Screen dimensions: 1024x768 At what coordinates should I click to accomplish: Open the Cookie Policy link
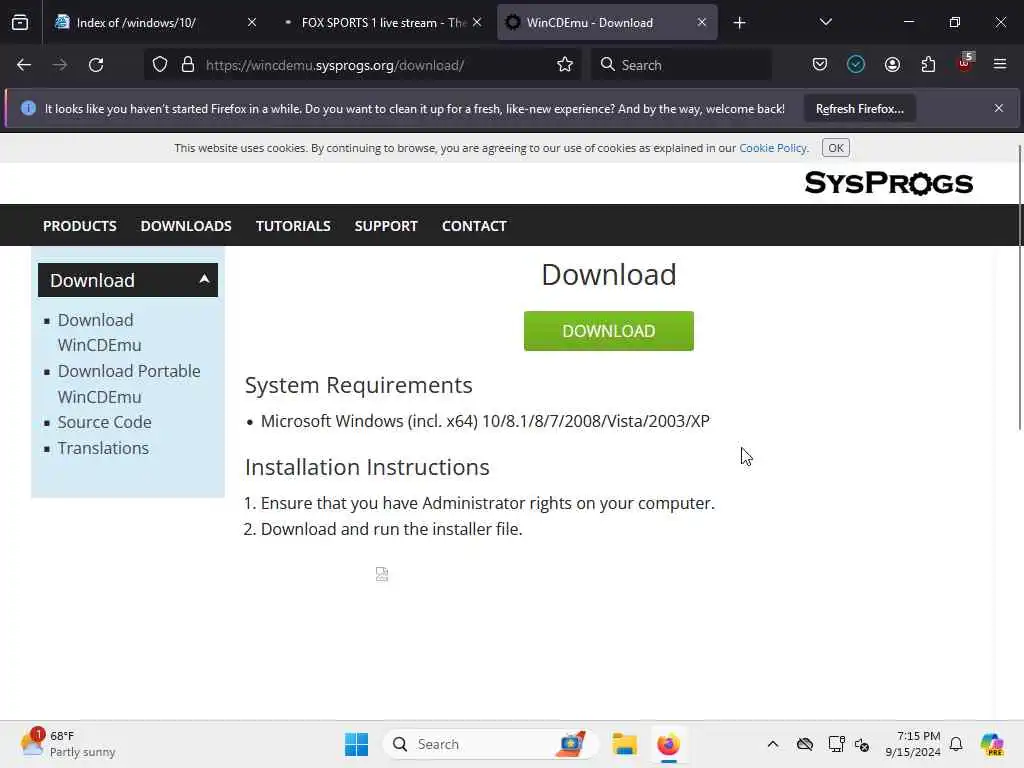pyautogui.click(x=773, y=148)
